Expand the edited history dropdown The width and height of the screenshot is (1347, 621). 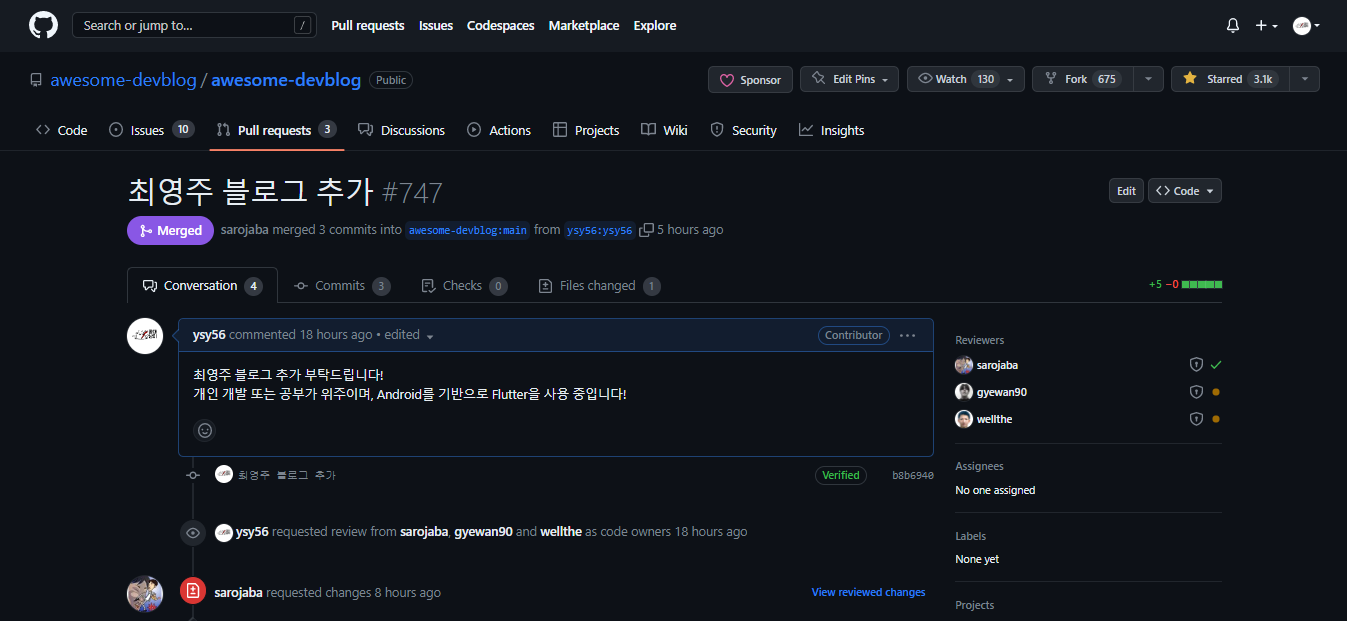(409, 335)
